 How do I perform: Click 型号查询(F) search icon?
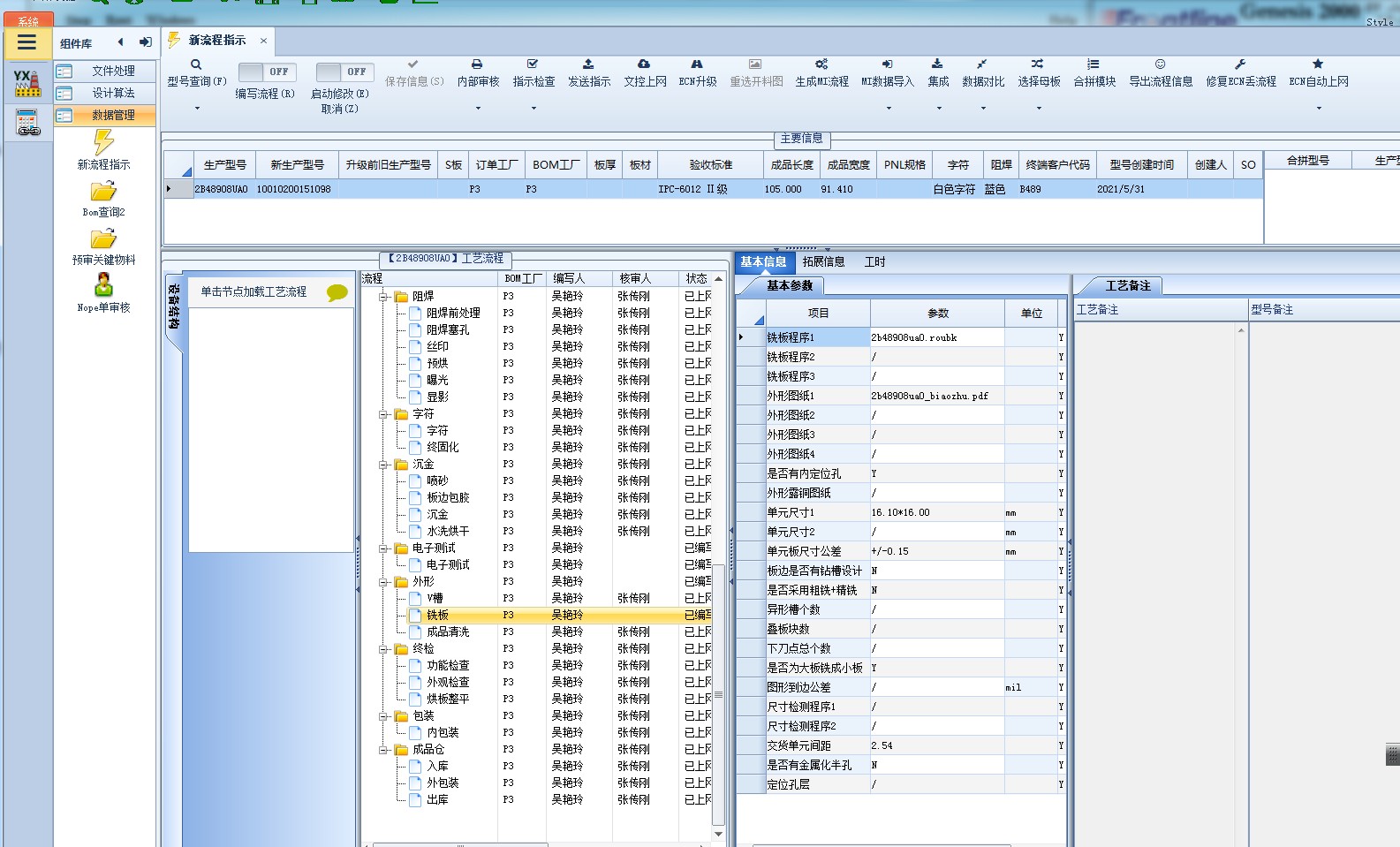tap(196, 64)
